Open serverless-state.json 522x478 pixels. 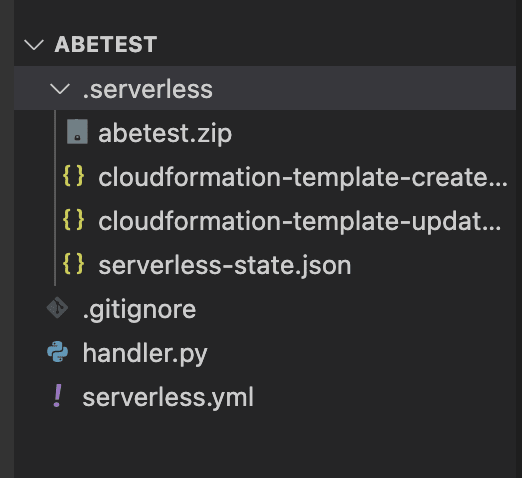point(225,266)
